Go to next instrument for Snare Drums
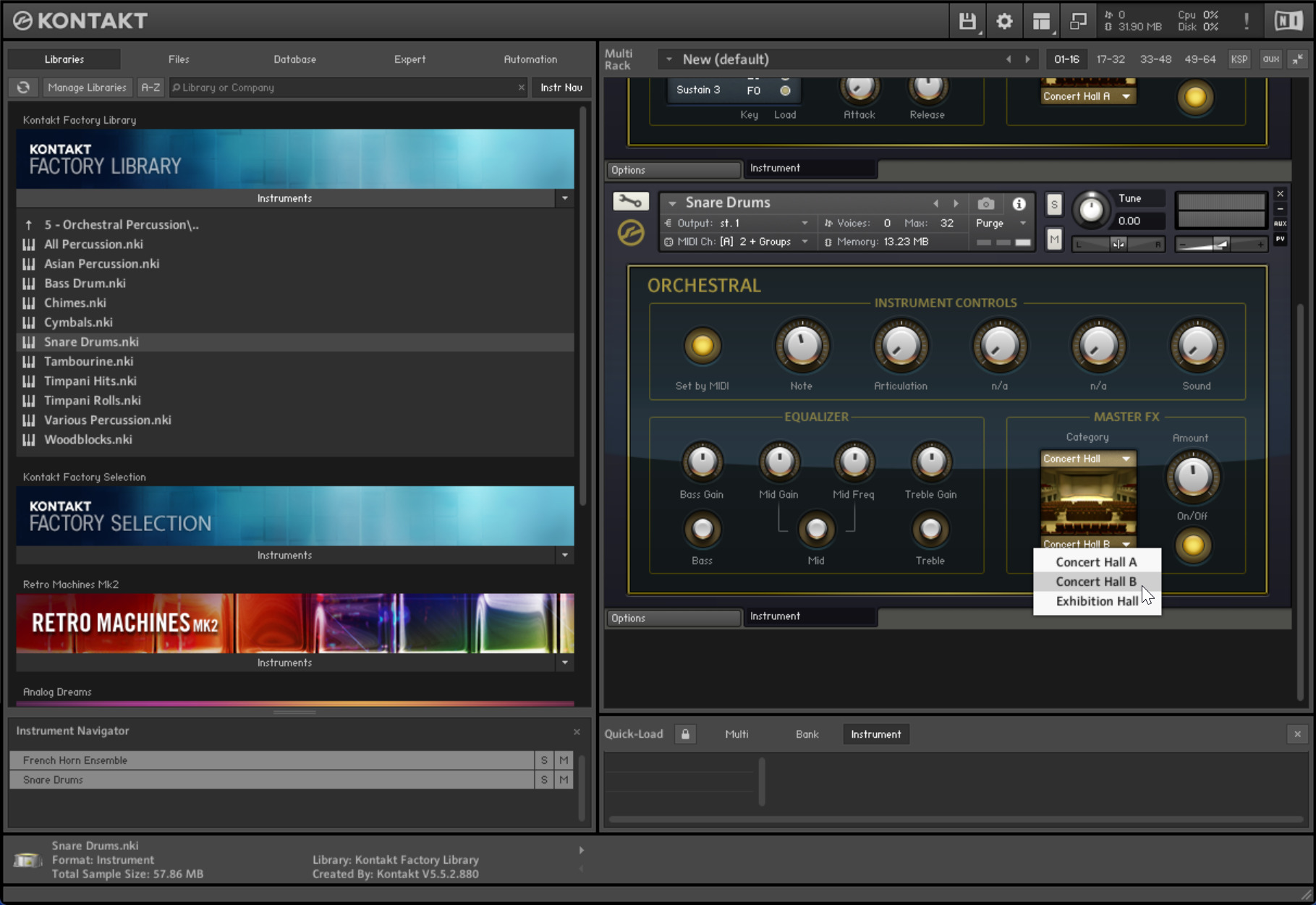This screenshot has width=1316, height=905. click(956, 204)
